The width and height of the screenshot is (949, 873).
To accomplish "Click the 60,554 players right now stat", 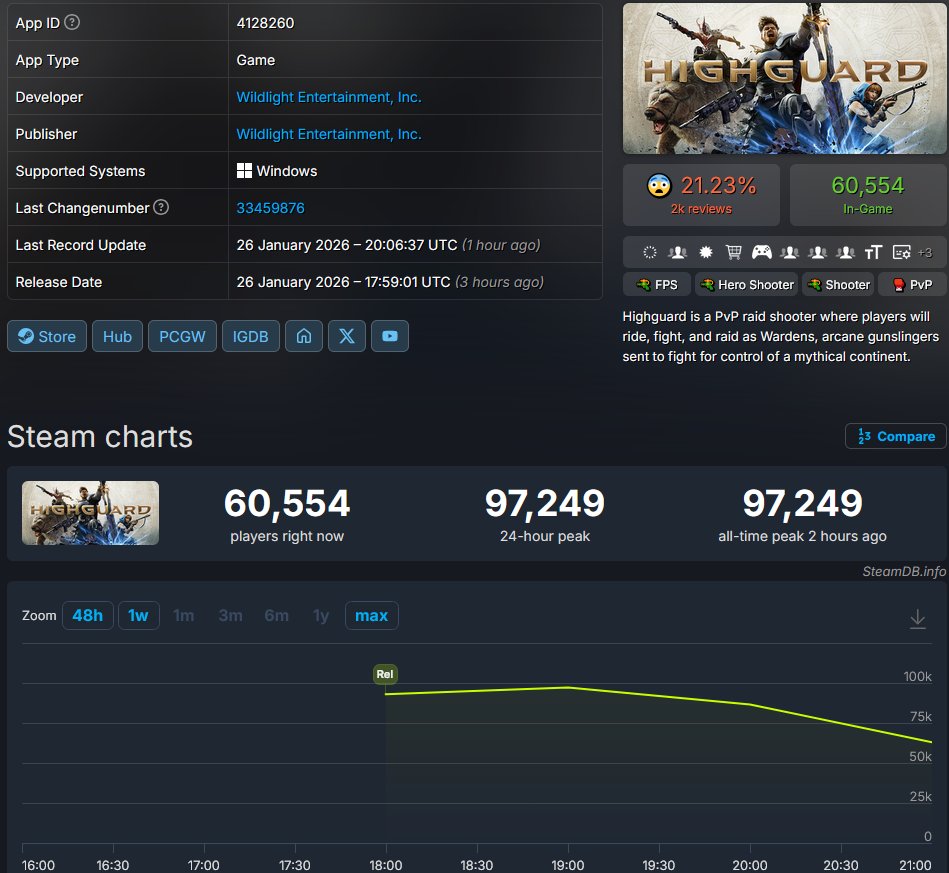I will pyautogui.click(x=287, y=514).
